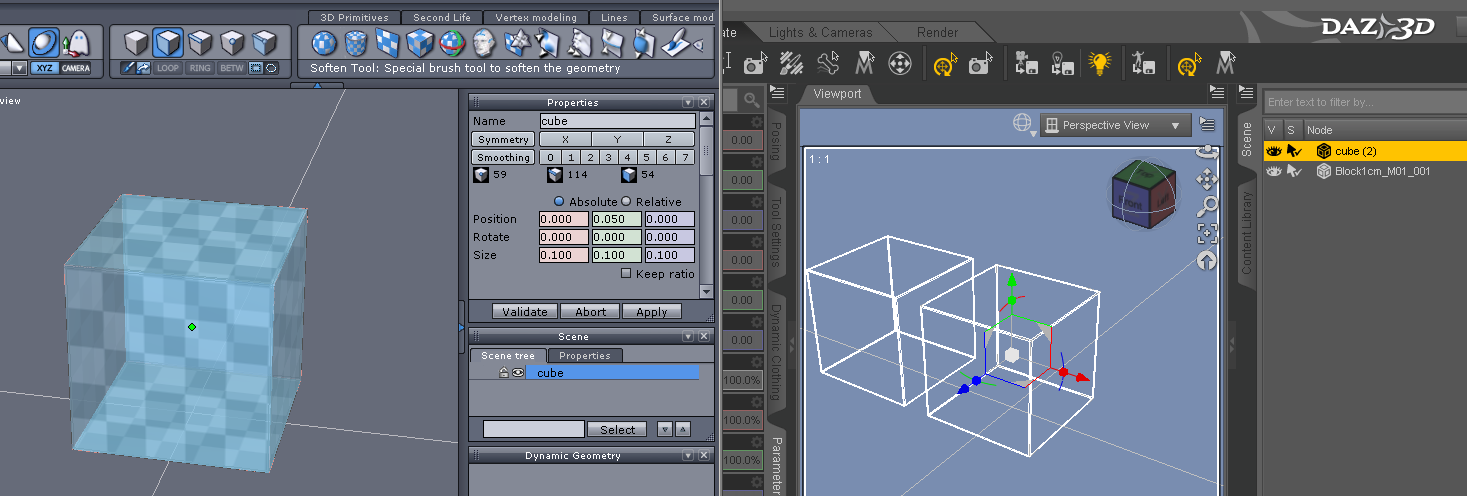
Task: Click the bone with cursor tool in DAZ
Action: (827, 65)
